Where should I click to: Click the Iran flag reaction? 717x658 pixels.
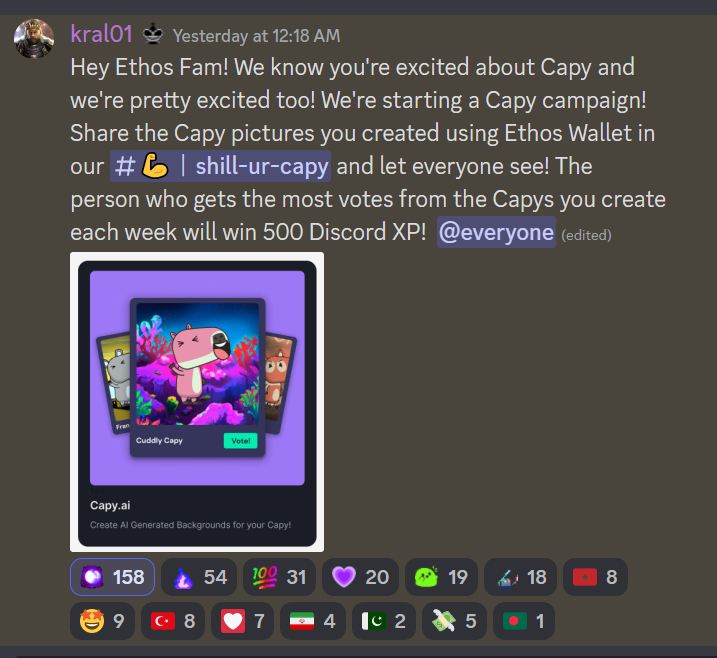pyautogui.click(x=313, y=621)
